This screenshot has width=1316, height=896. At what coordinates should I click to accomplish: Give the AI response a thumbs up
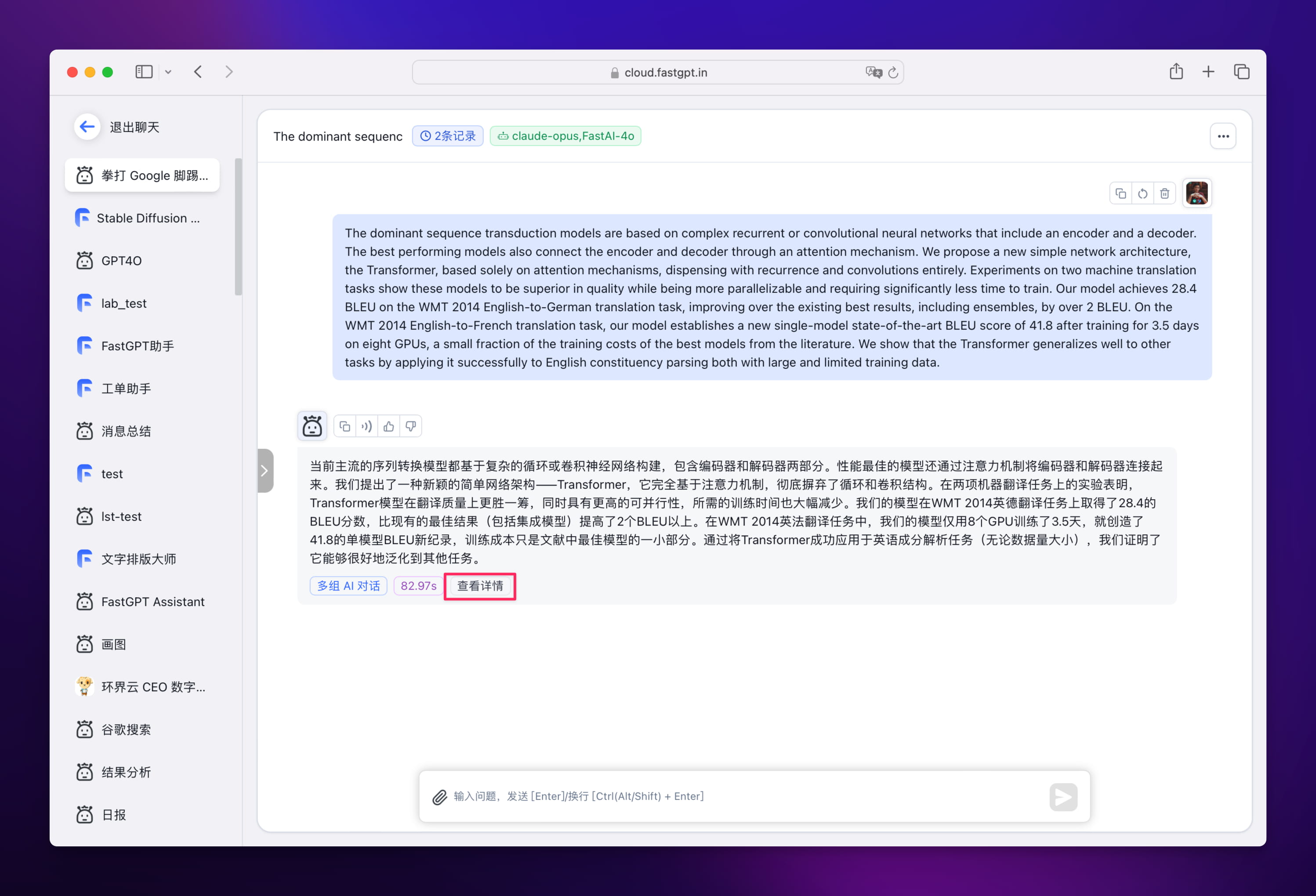pos(388,427)
